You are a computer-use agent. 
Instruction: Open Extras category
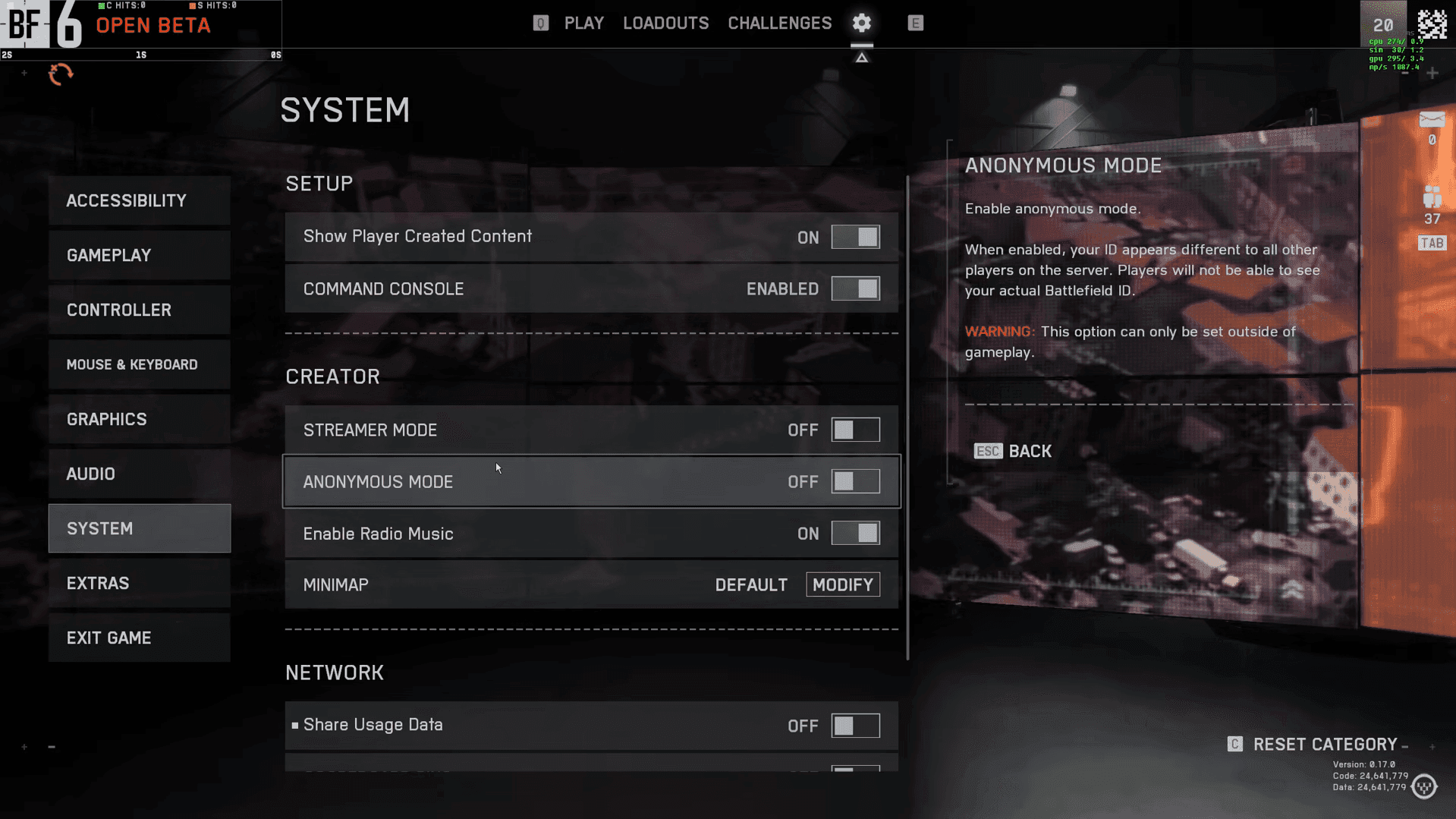[x=140, y=583]
